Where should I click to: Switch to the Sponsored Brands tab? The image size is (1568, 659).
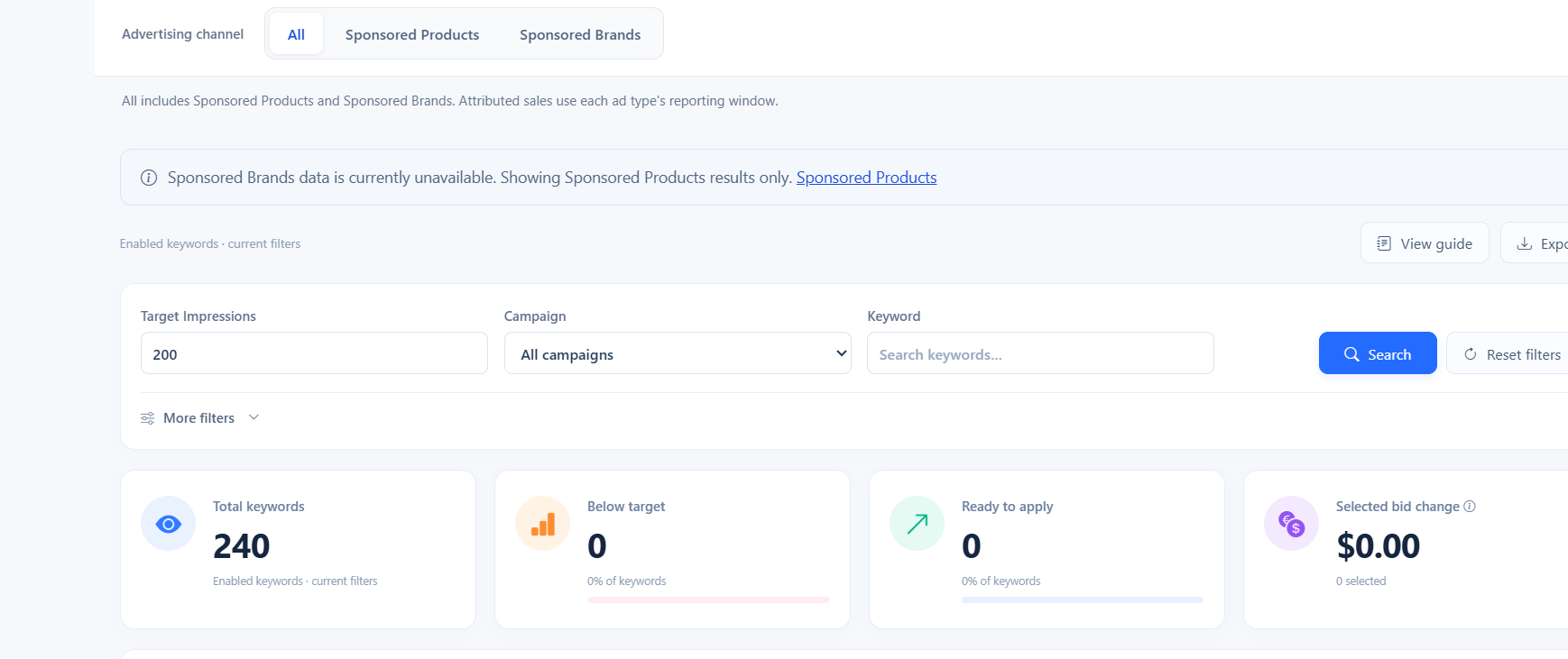[580, 34]
